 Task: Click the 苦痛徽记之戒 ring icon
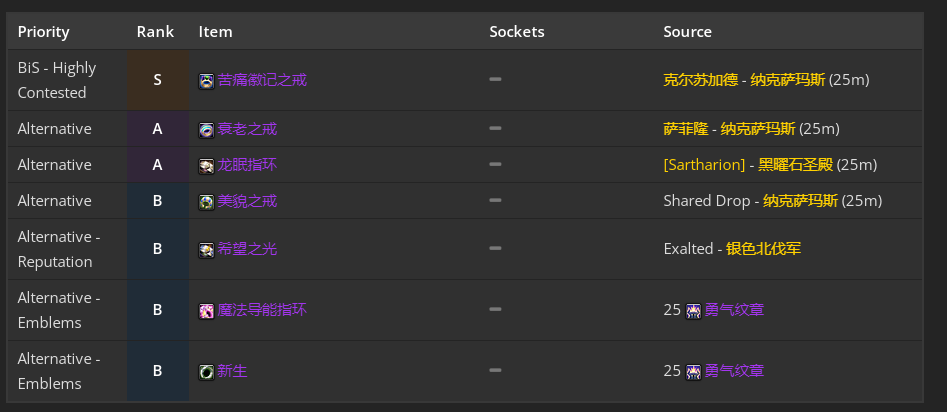click(x=207, y=81)
